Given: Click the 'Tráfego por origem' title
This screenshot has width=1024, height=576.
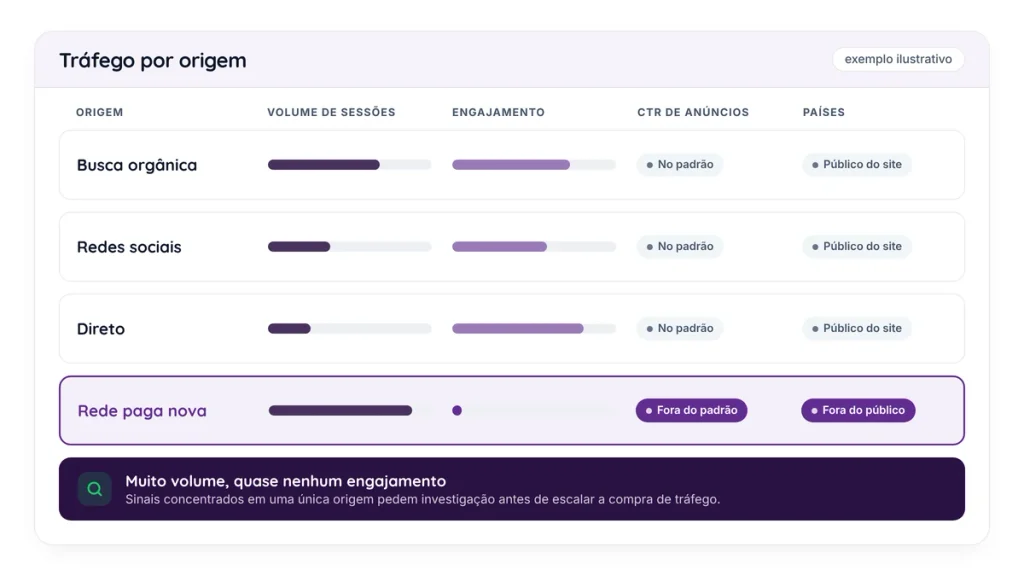Looking at the screenshot, I should [x=153, y=60].
